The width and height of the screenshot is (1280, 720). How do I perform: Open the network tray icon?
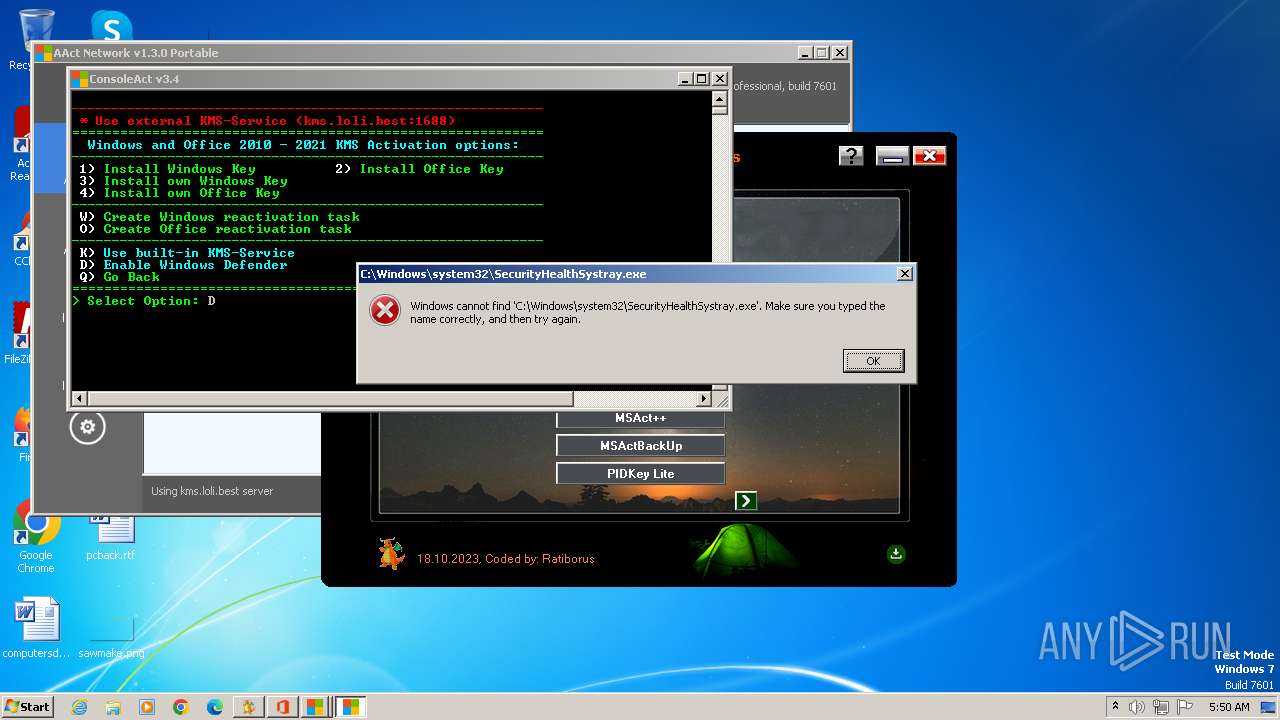tap(1161, 707)
